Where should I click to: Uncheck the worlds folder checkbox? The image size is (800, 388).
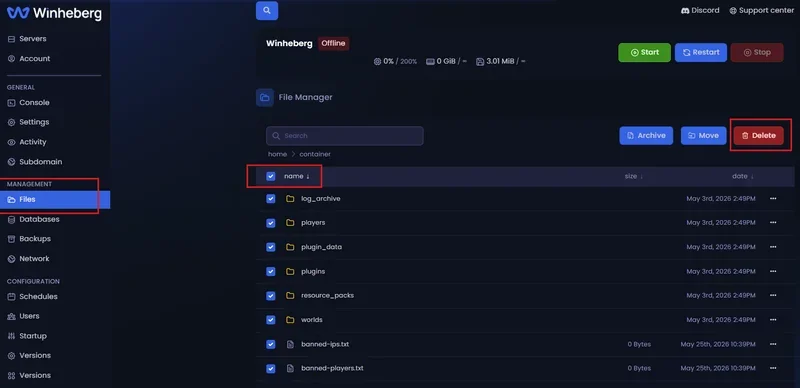271,320
